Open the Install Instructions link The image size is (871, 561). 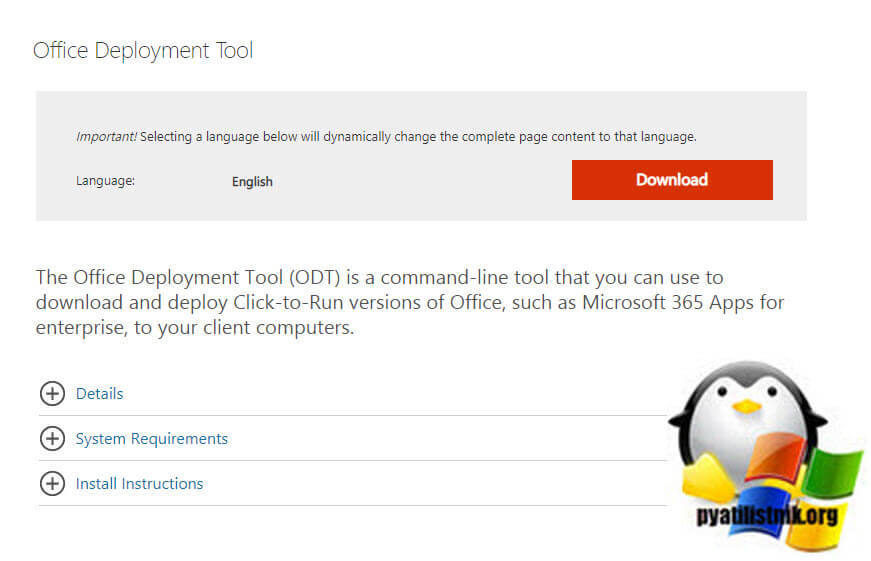(x=139, y=484)
